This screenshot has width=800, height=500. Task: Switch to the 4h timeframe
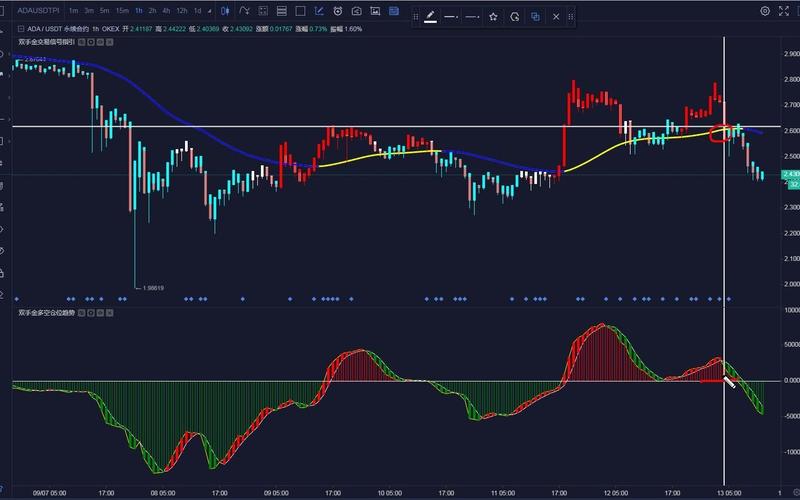tap(166, 11)
